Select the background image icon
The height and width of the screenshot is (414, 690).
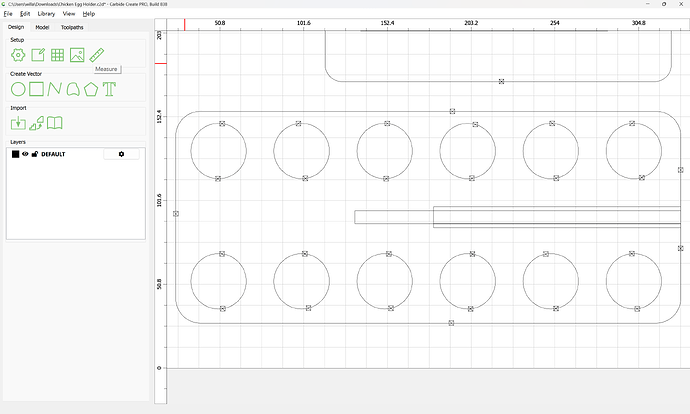point(77,55)
